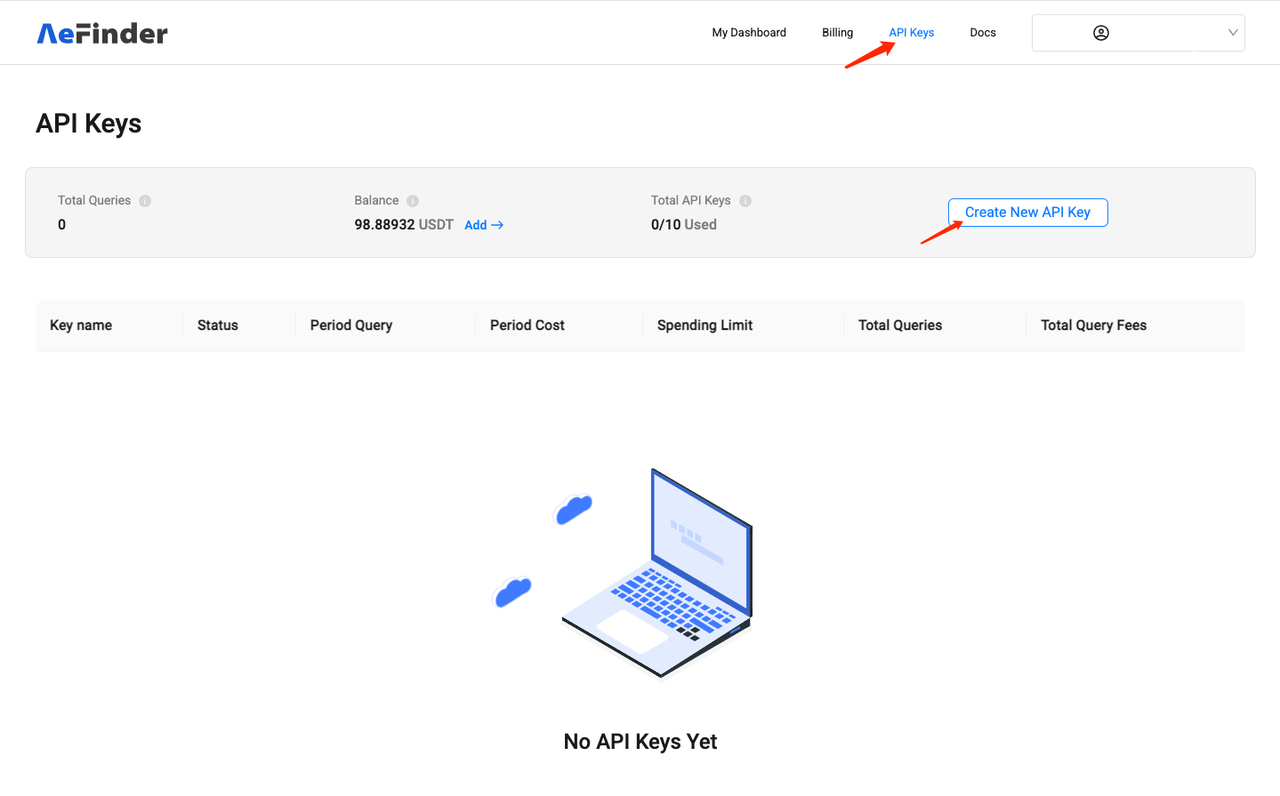Click the Total Query Fees column header
Screen dimensions: 1280x796
tap(1093, 325)
